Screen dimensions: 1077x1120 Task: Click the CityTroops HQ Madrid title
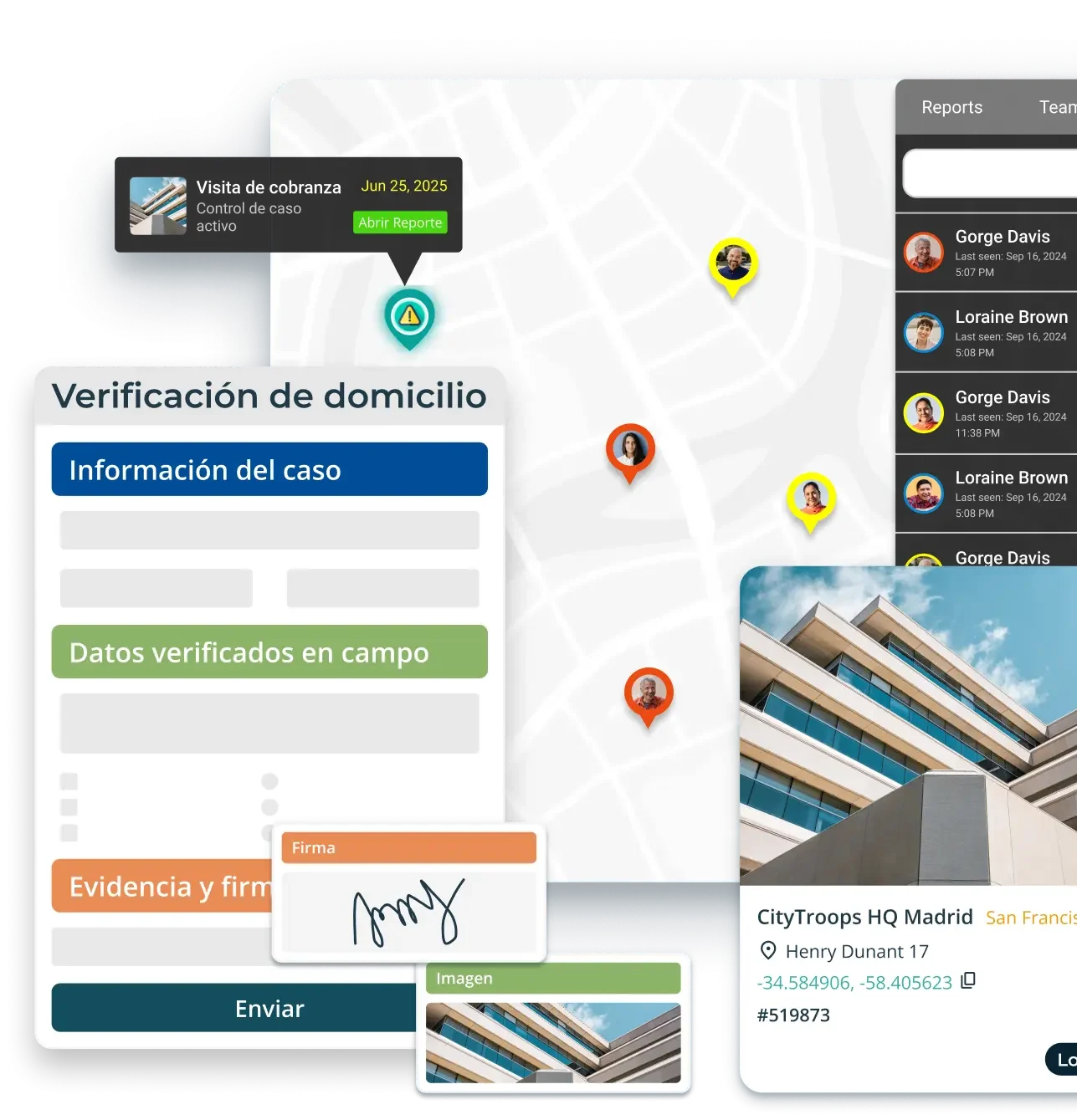(864, 917)
